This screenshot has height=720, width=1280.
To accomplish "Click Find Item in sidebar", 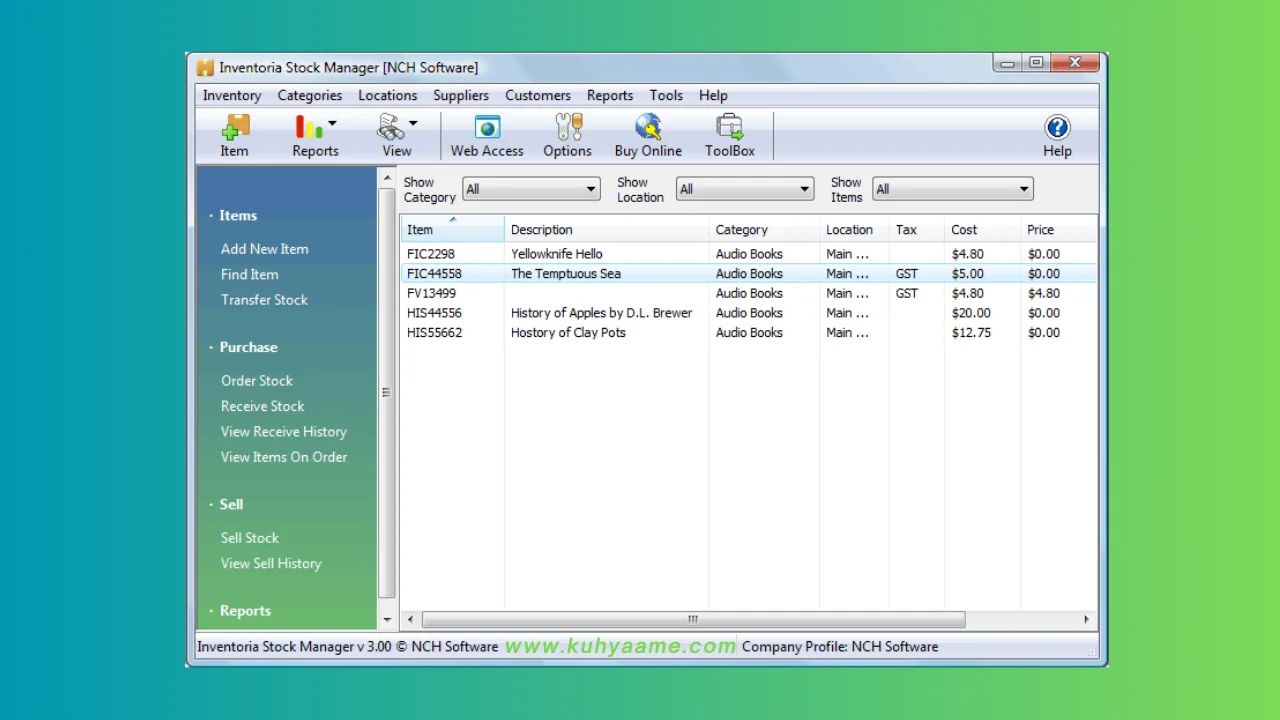I will (250, 274).
